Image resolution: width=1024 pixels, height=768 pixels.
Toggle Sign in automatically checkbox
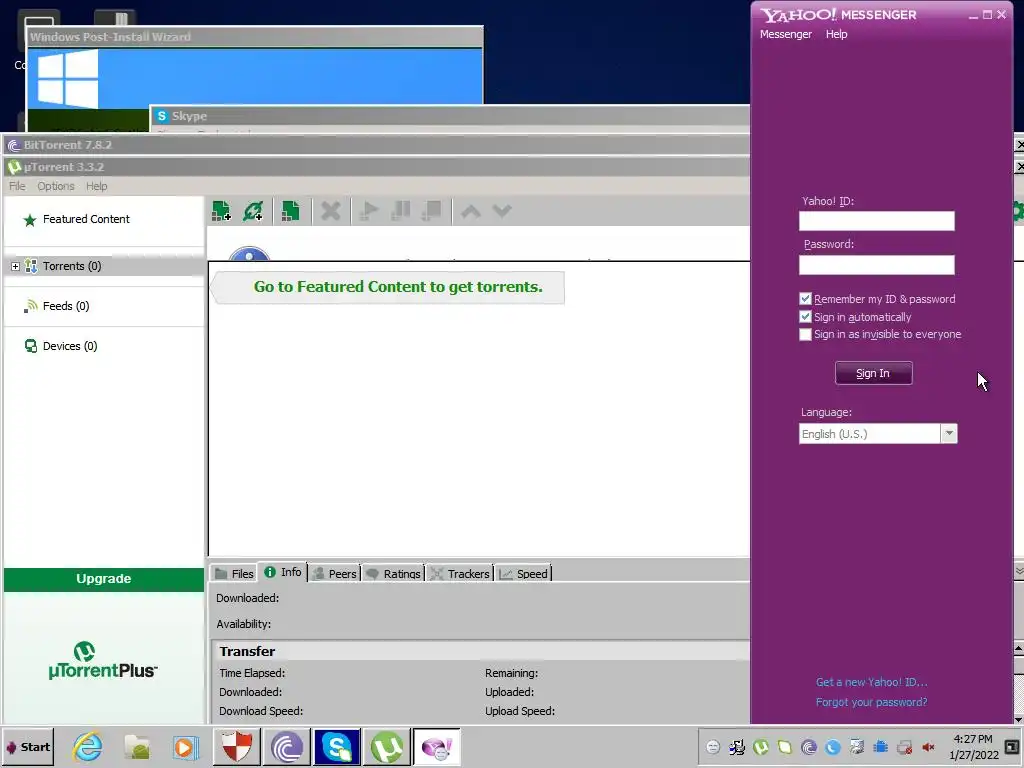(x=805, y=317)
